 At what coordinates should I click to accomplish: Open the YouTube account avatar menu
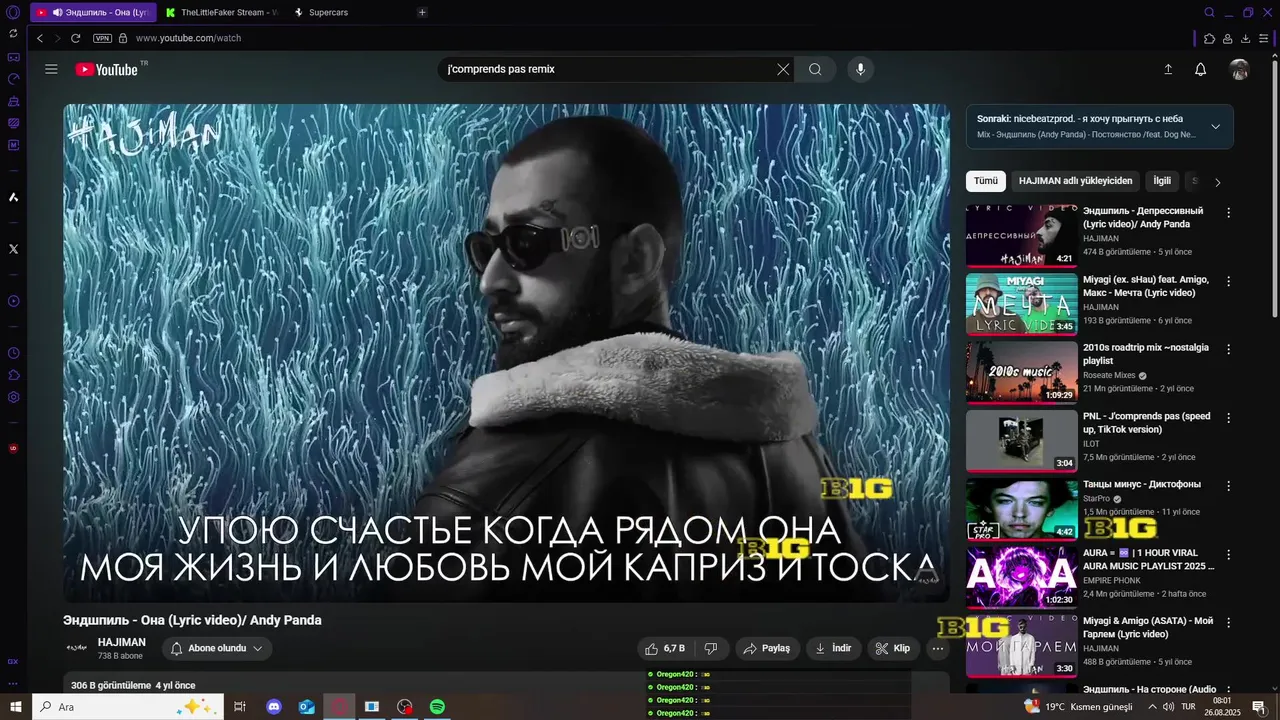coord(1239,69)
